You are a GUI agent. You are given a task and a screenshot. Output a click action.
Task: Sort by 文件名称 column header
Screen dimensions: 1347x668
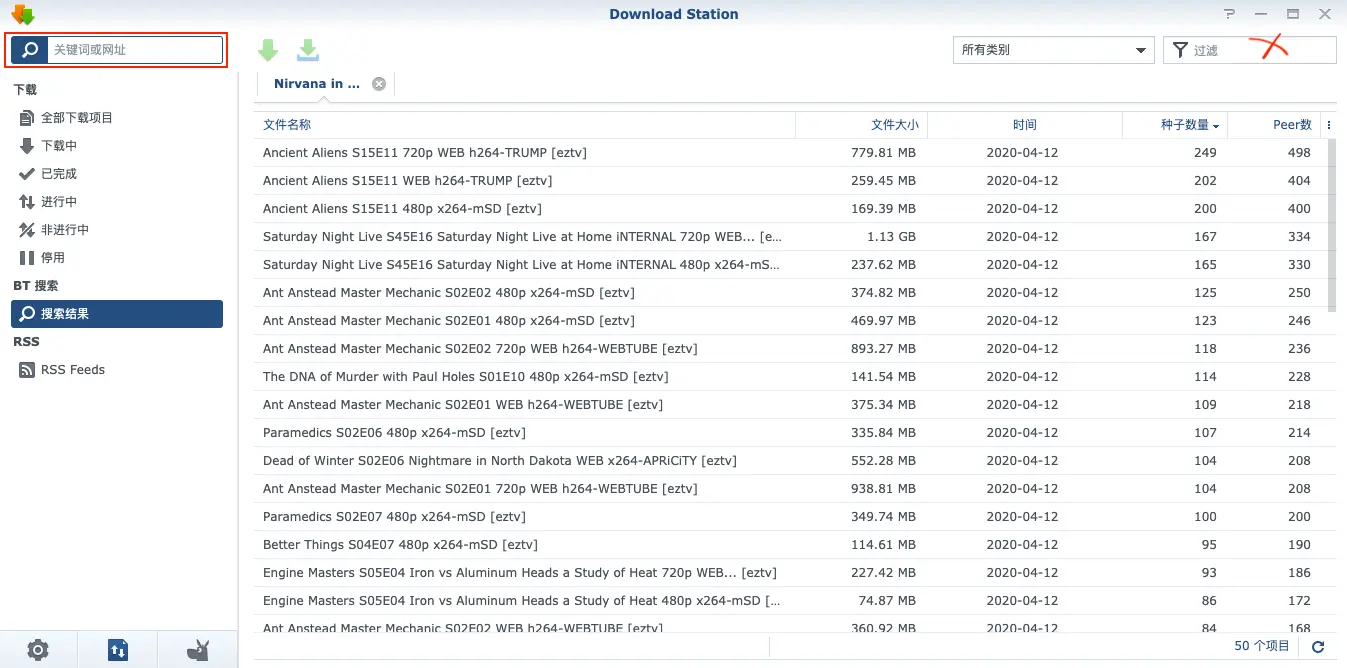525,125
